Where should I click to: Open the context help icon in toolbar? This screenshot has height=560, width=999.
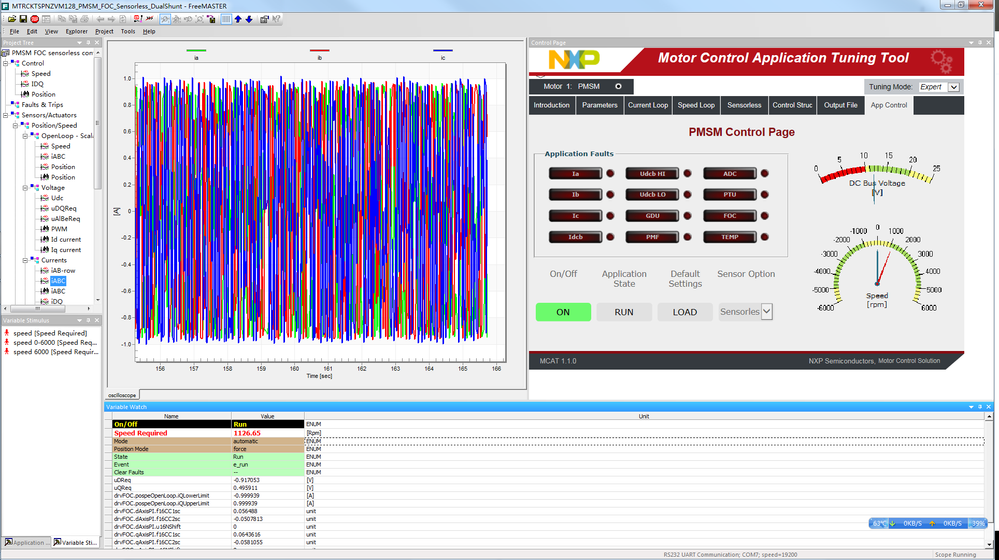(276, 19)
